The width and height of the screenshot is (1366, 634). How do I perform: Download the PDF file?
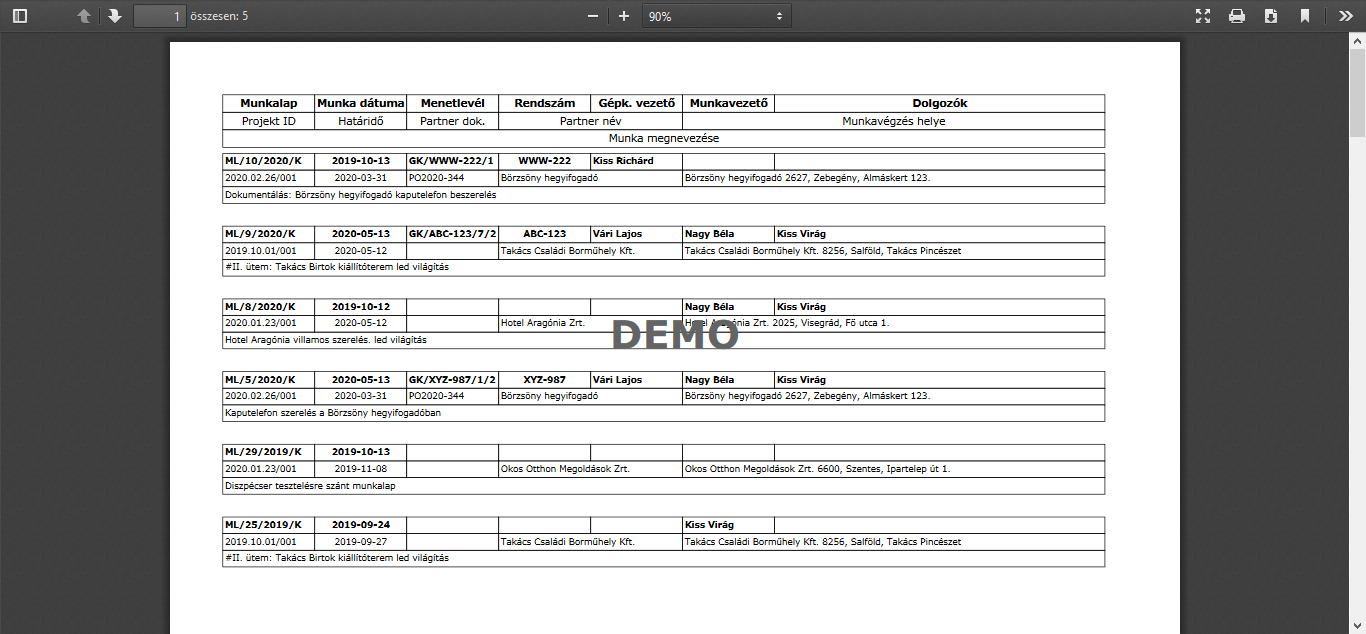click(x=1271, y=16)
